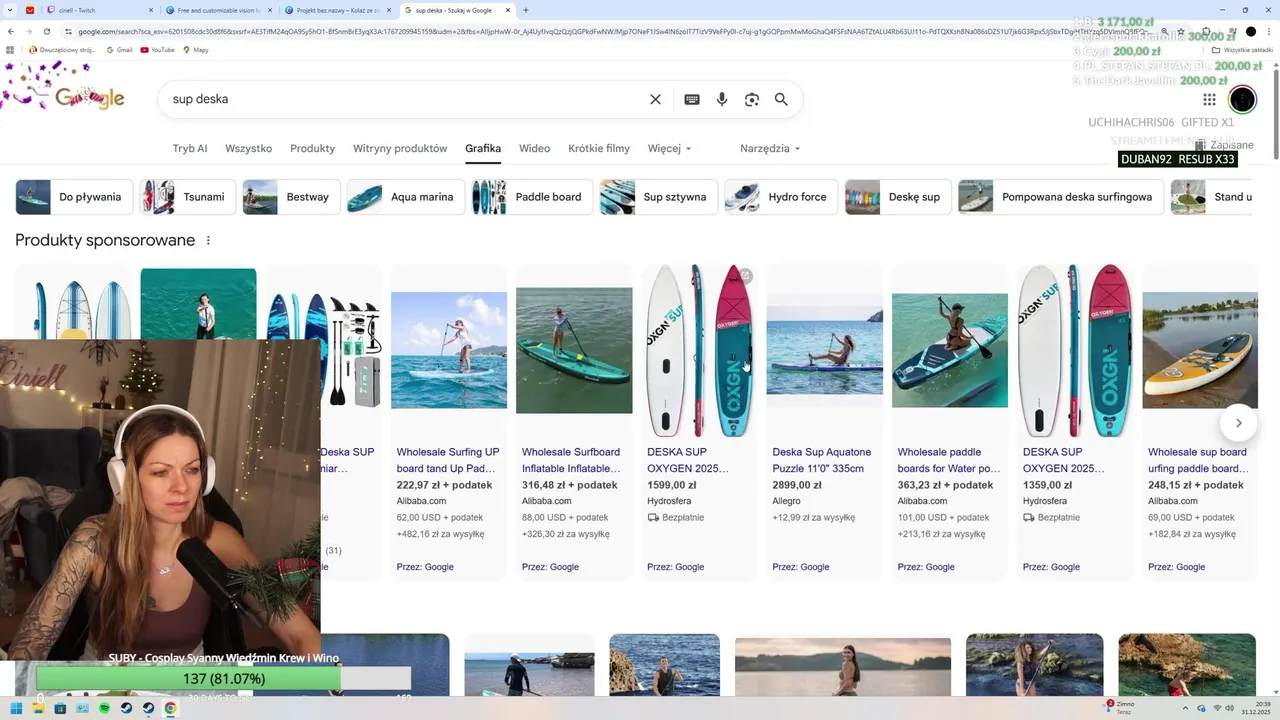1280x720 pixels.
Task: Open the Wi-Fi network icon in tray
Action: (1217, 708)
